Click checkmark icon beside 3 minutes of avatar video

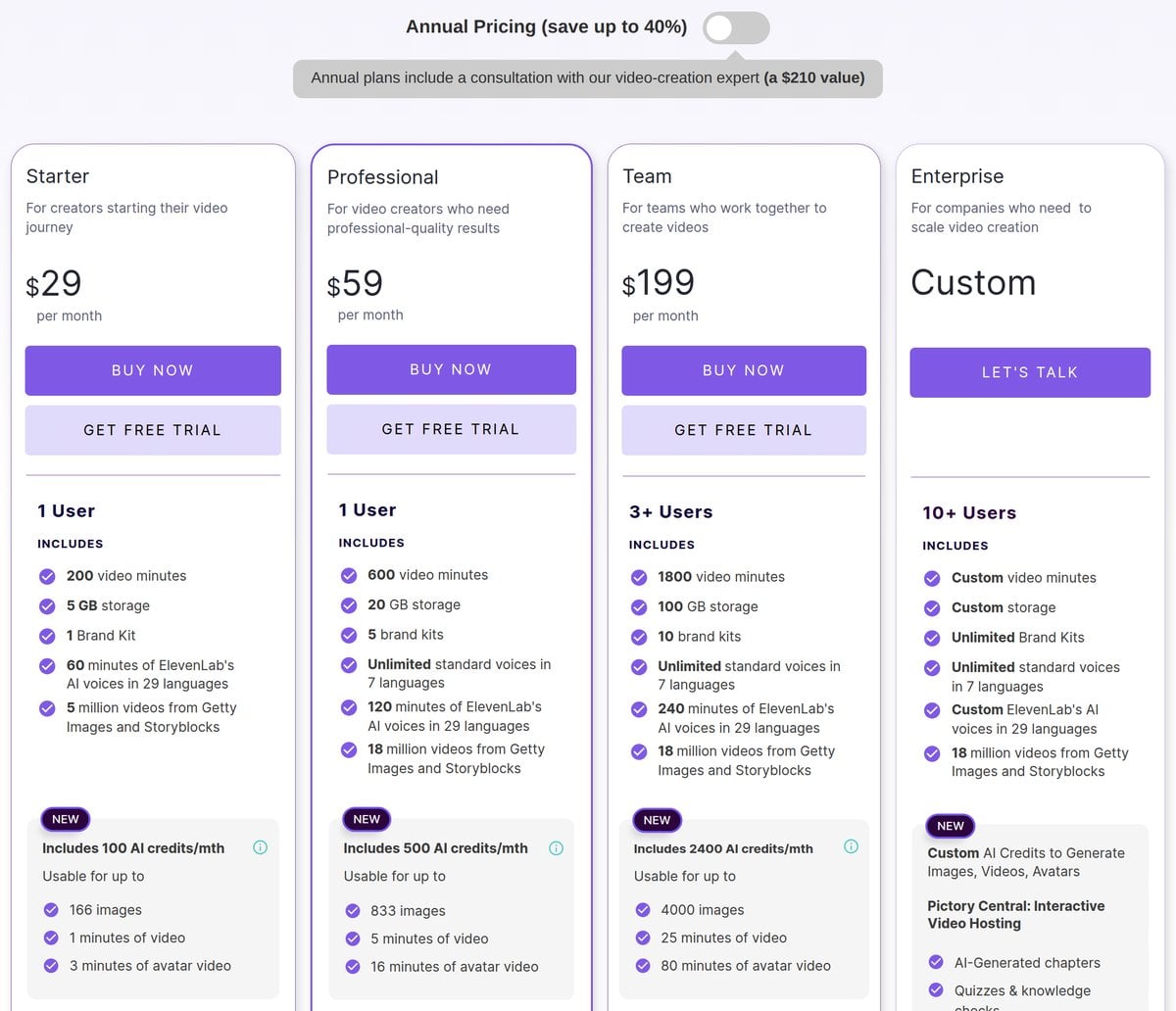pyautogui.click(x=51, y=966)
